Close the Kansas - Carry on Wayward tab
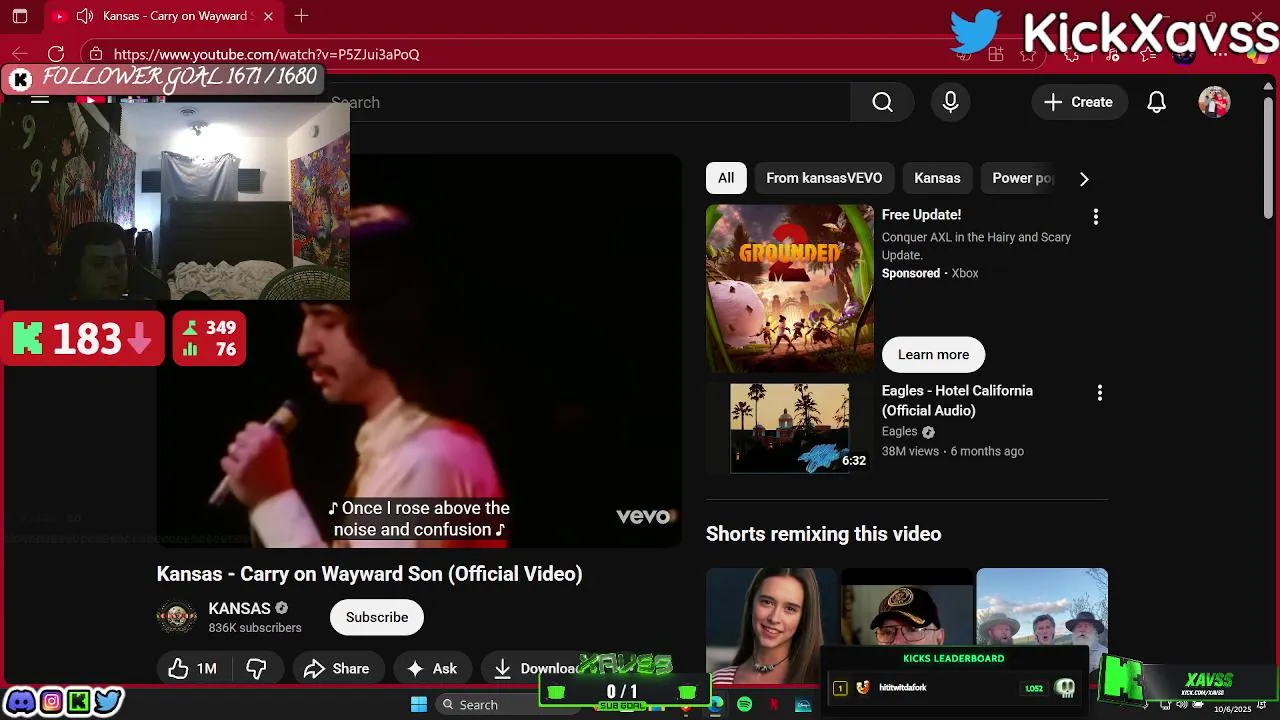This screenshot has width=1280, height=720. click(268, 16)
